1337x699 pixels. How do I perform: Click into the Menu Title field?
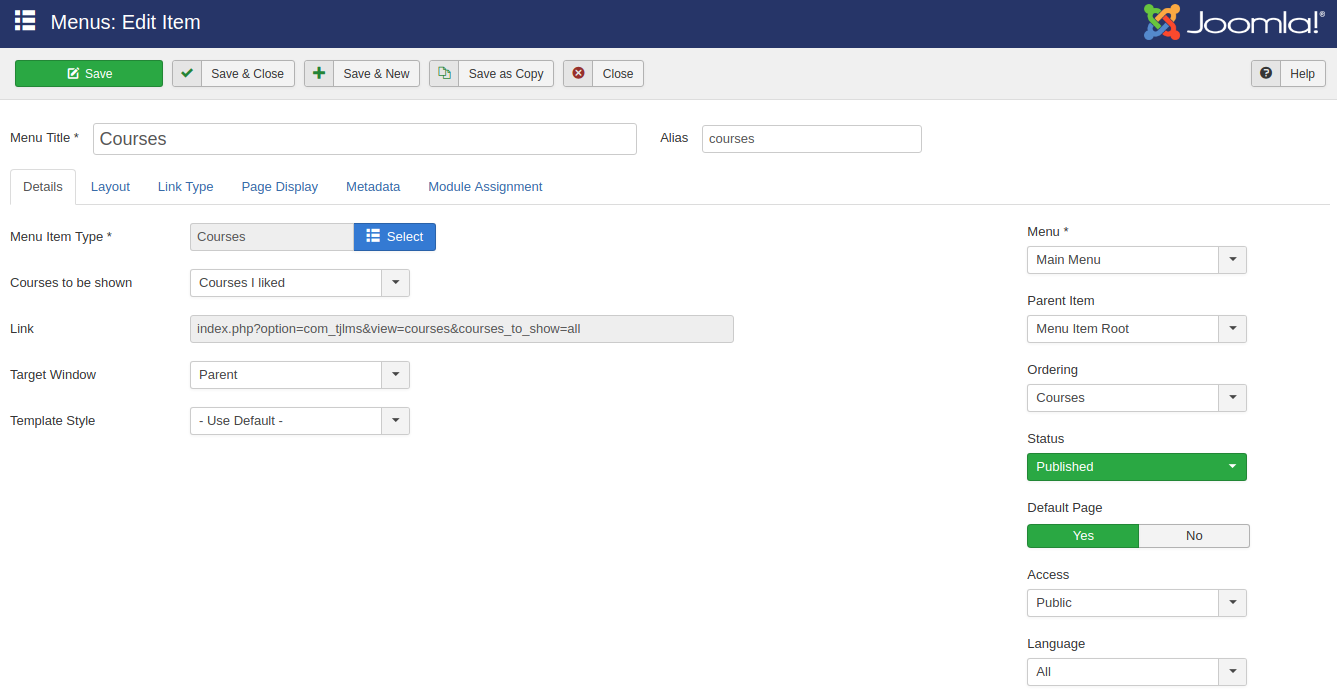point(365,139)
